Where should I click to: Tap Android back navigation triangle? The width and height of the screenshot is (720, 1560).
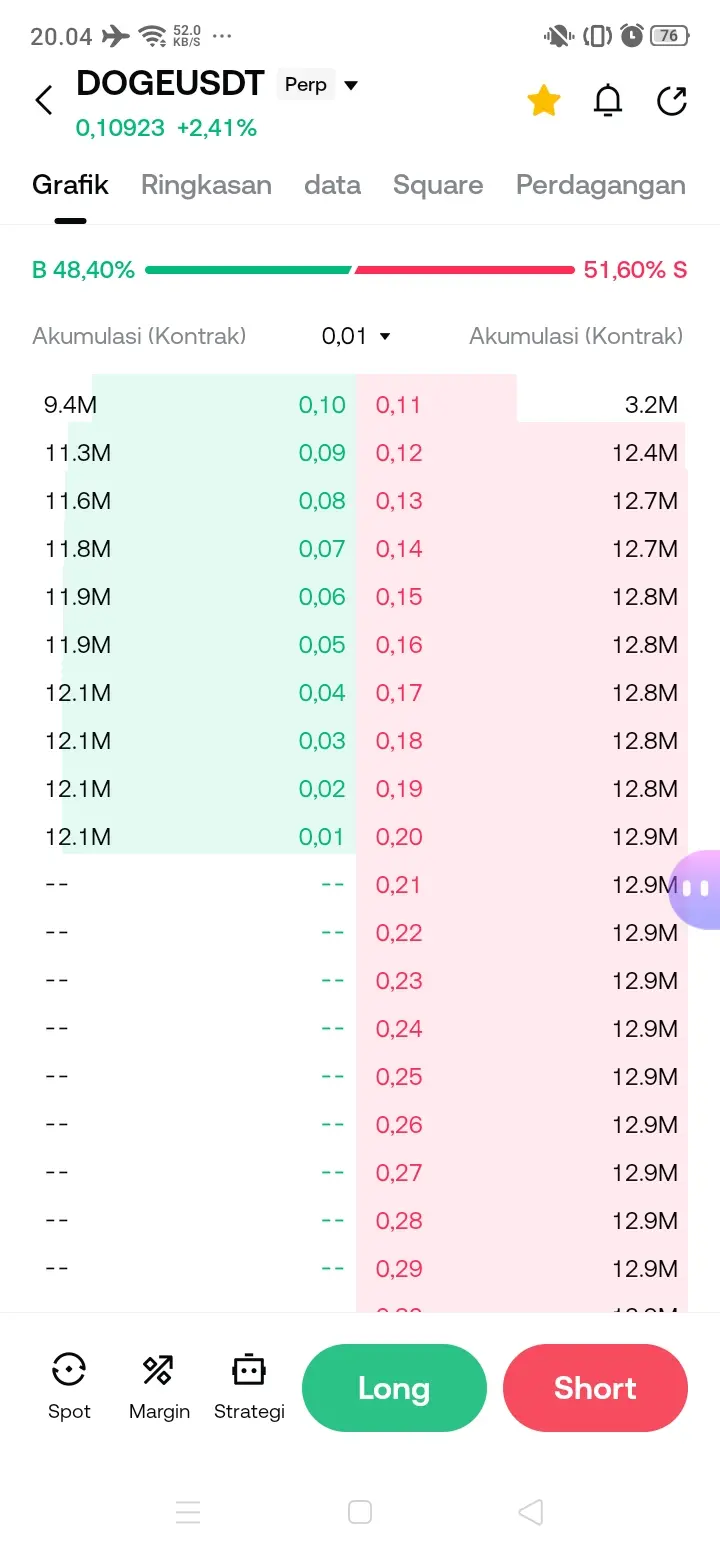click(531, 1512)
